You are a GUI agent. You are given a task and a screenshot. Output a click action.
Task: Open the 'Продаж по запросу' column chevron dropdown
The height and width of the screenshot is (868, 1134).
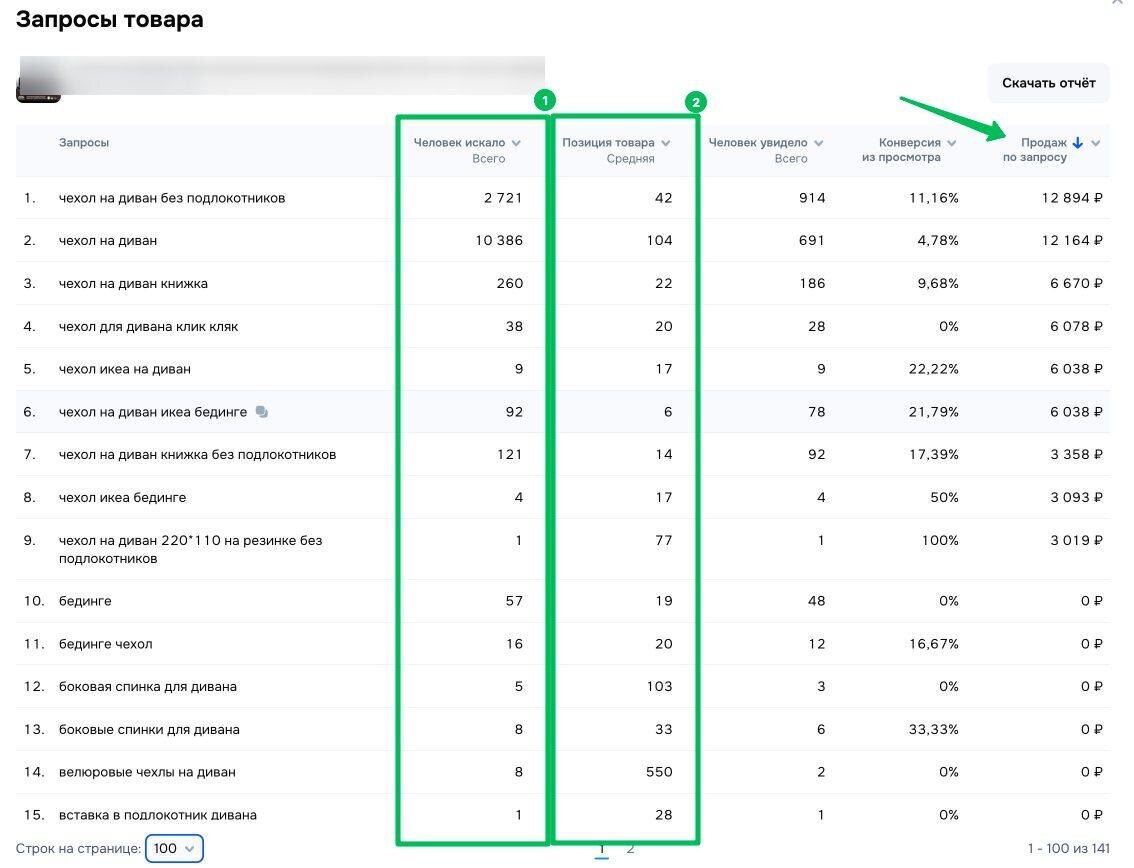click(1096, 142)
